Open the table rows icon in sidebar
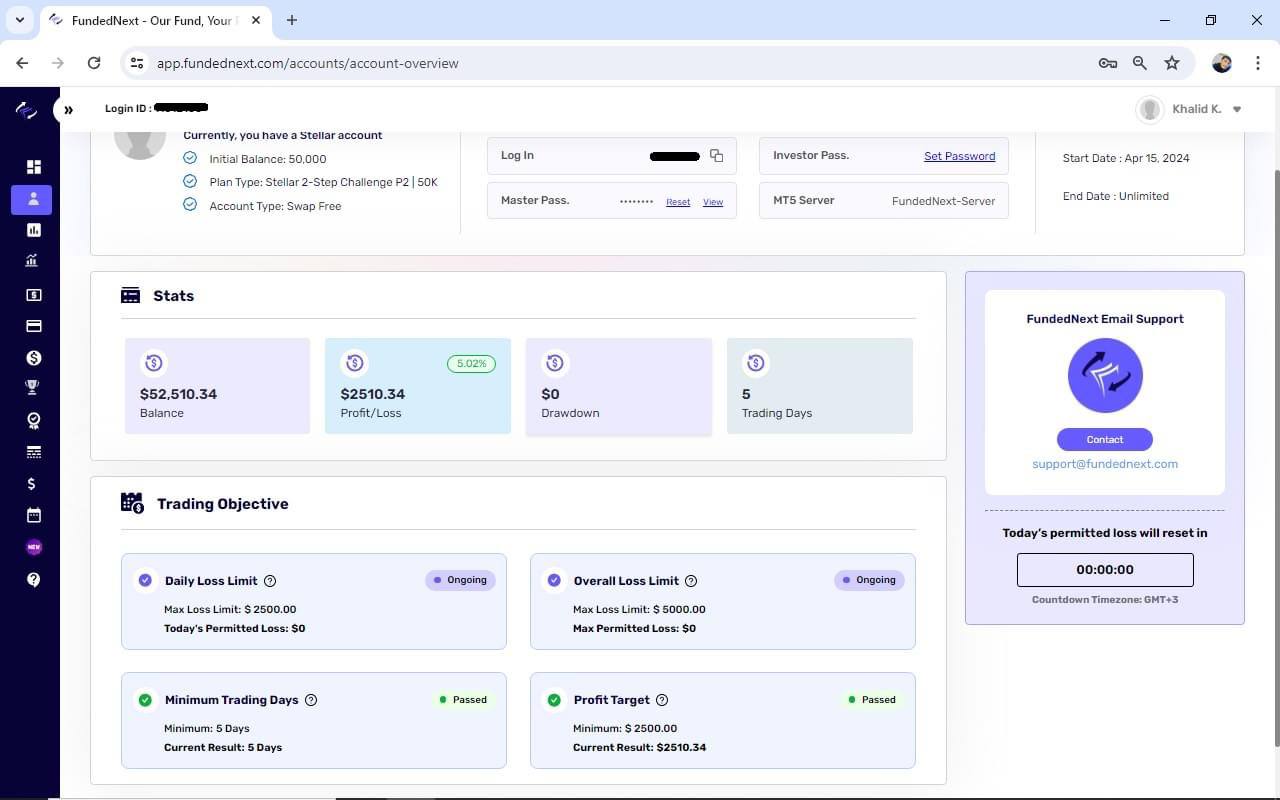Viewport: 1280px width, 800px height. (33, 452)
